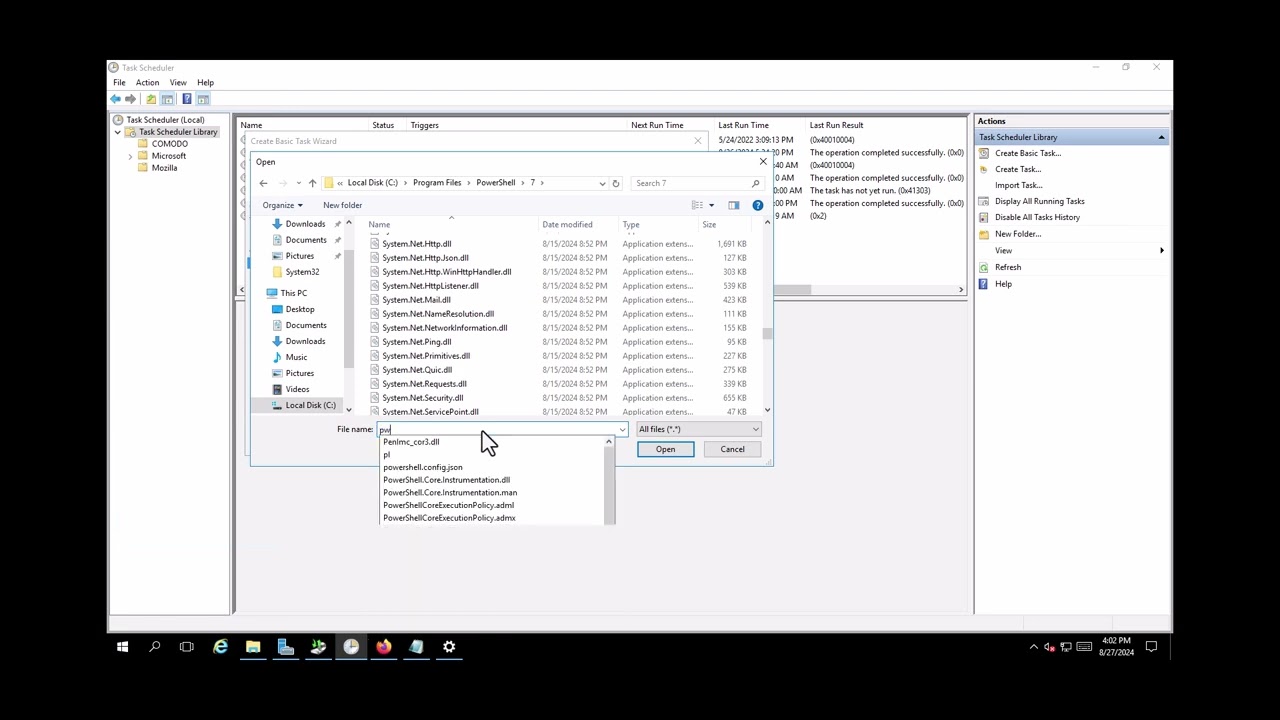Select pinned Documents under Quick access

[x=305, y=240]
